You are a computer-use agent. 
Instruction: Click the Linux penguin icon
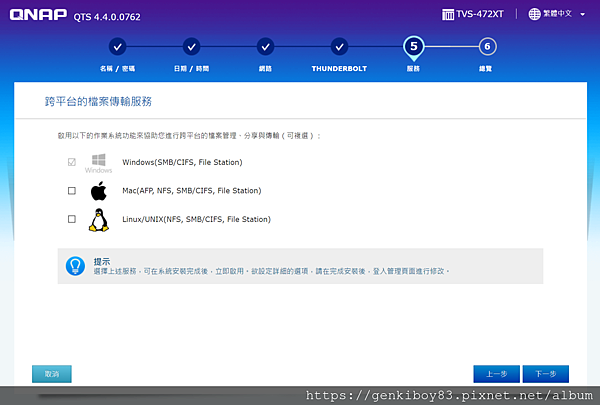point(99,220)
